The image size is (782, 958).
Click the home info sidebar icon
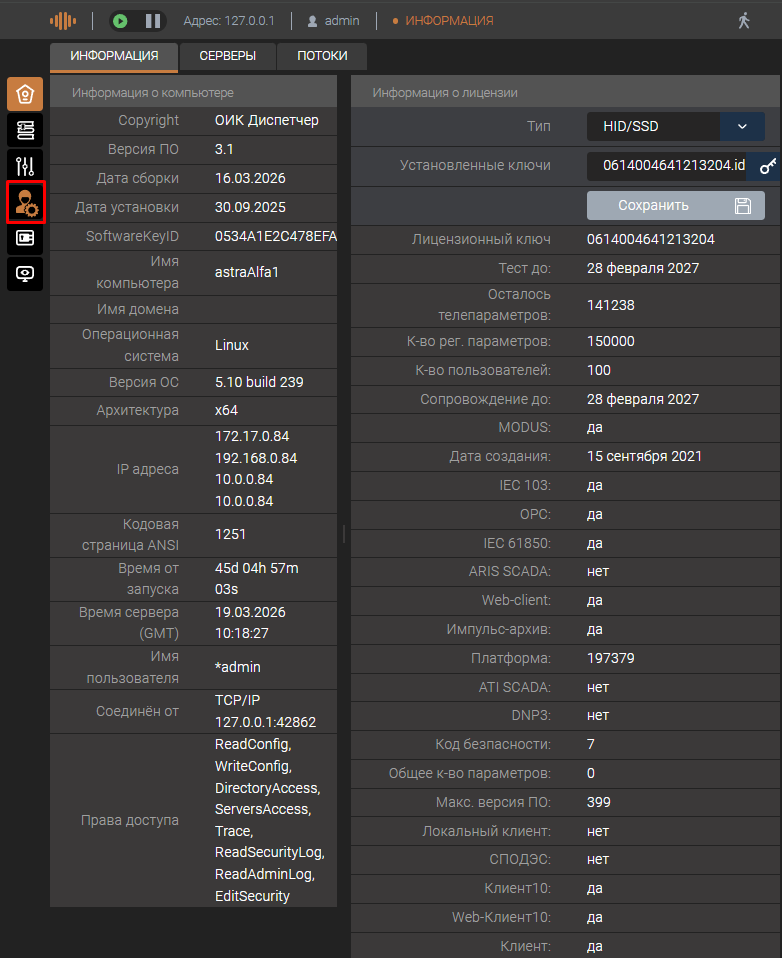(x=25, y=94)
